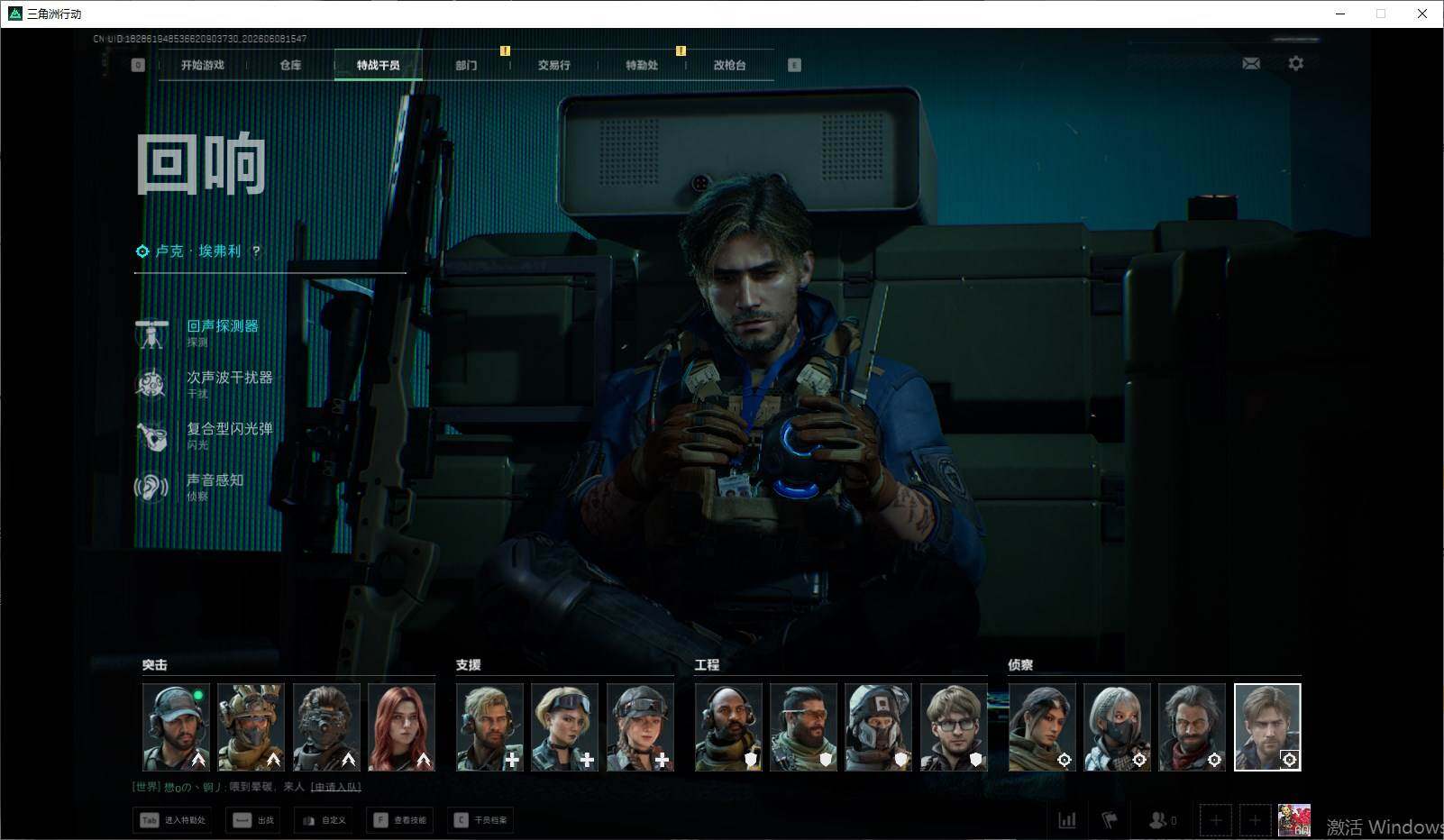Click the 复合型闪光弹 skill name
Viewport: 1444px width, 840px height.
click(x=230, y=429)
